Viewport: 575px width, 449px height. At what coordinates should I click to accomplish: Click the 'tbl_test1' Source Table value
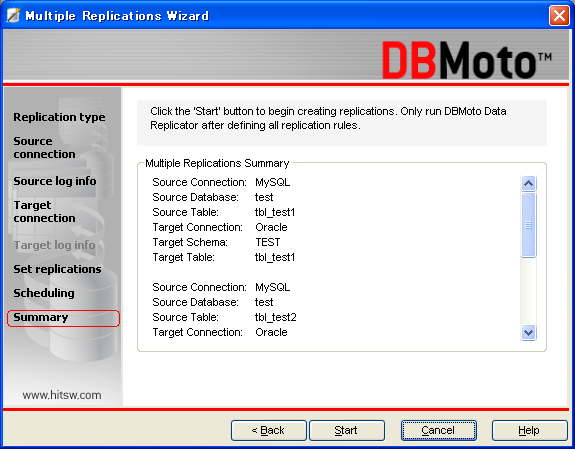(x=275, y=212)
